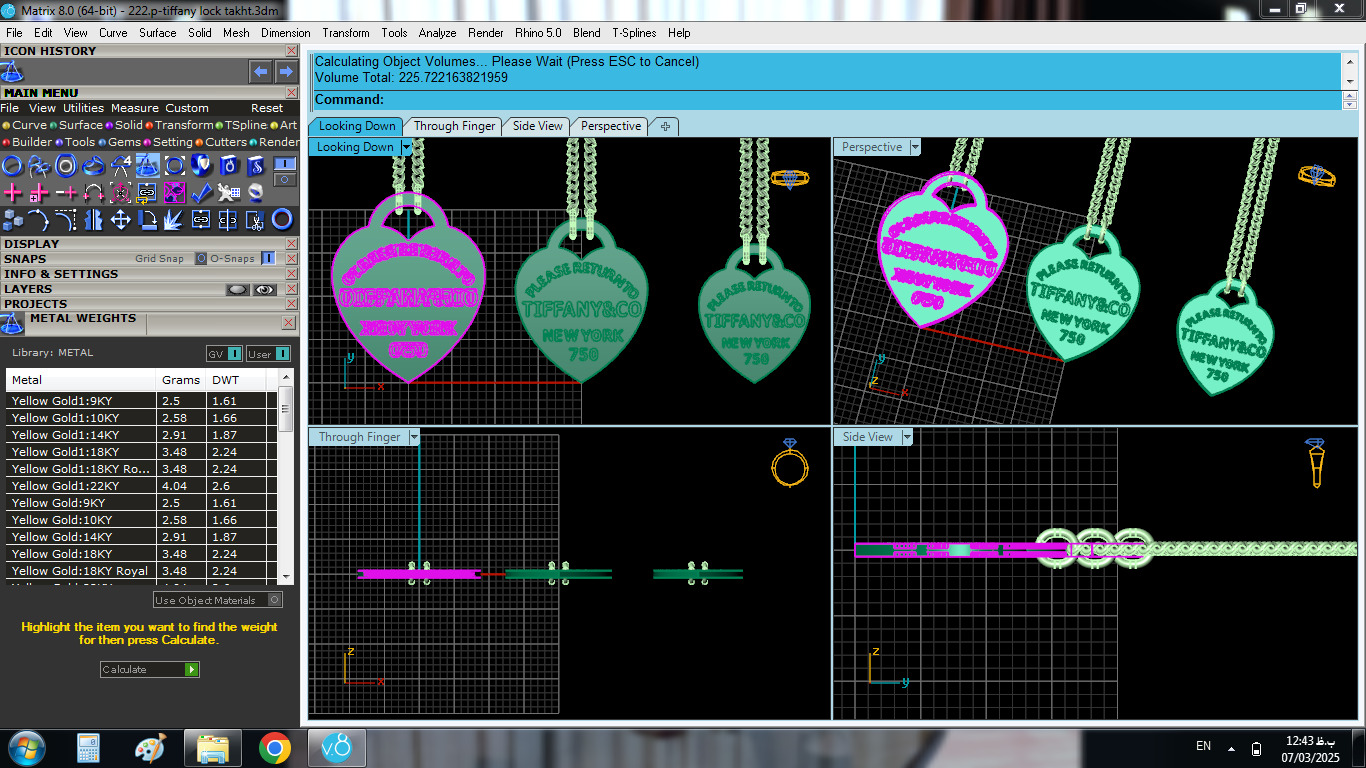The width and height of the screenshot is (1366, 768).
Task: Select the pink plus with small box icon
Action: [39, 192]
